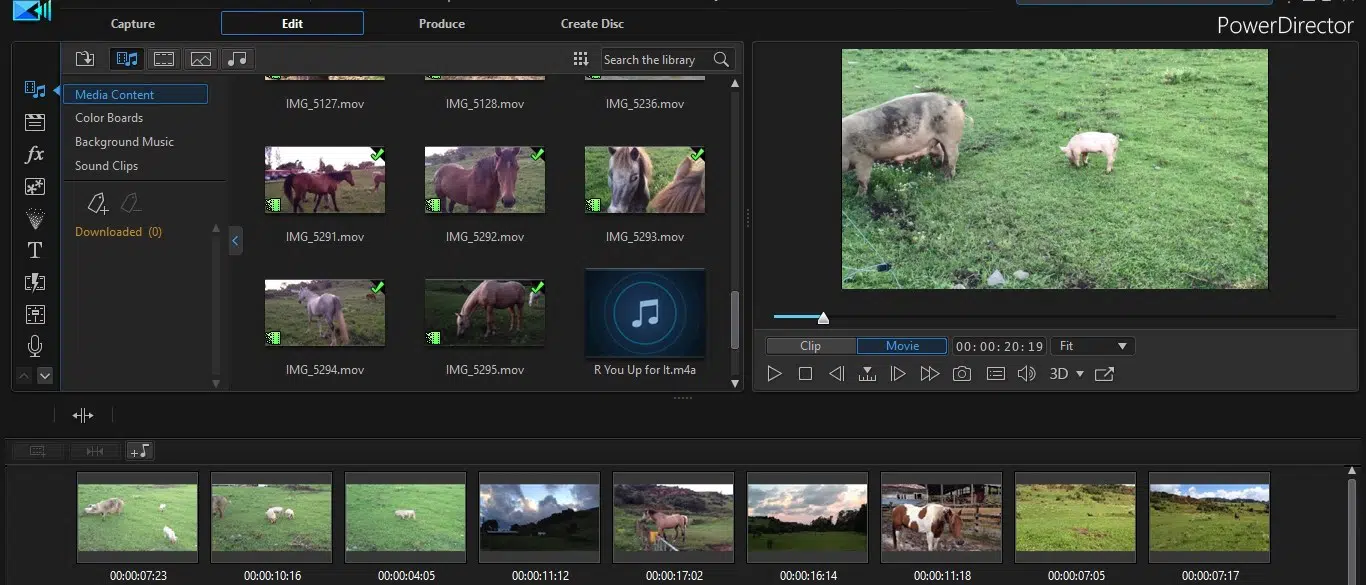The width and height of the screenshot is (1366, 585).
Task: Expand the 3D mode dropdown arrow
Action: tap(1080, 374)
